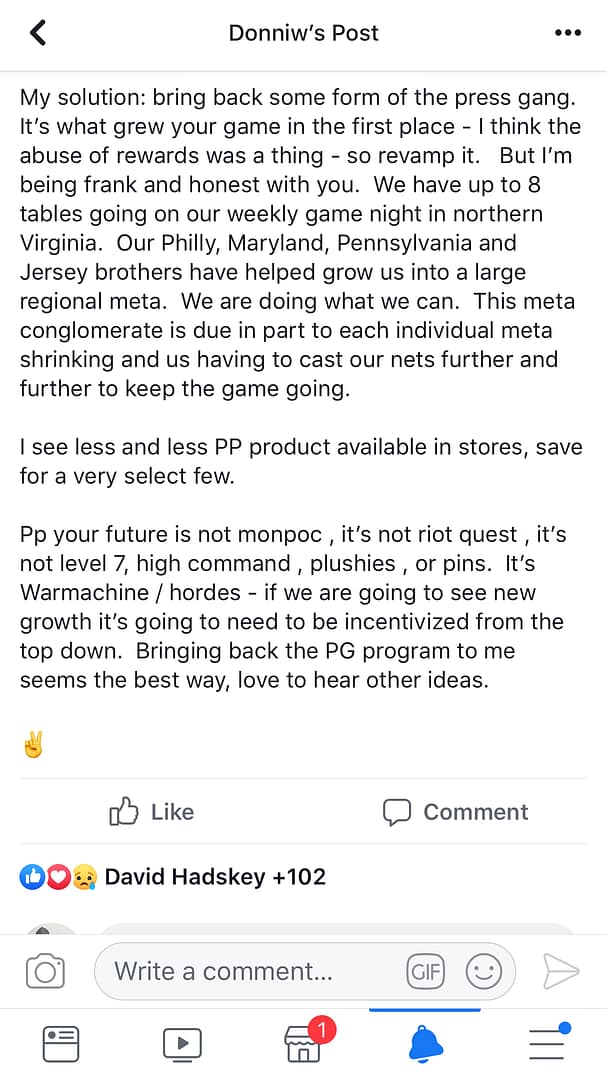607x1080 pixels.
Task: Tap the speech bubble comment icon
Action: pos(397,812)
